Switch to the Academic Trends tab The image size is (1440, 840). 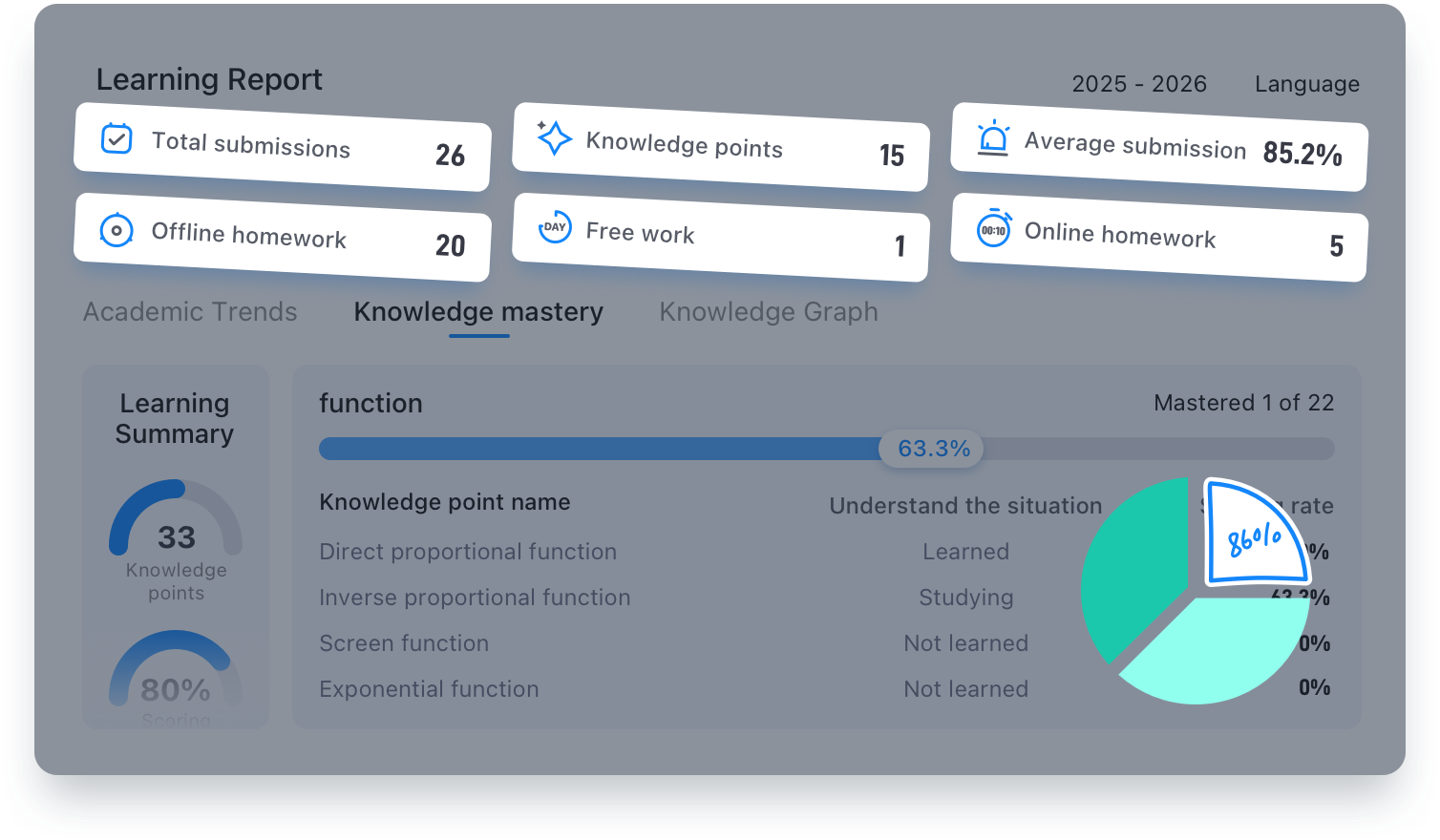190,312
